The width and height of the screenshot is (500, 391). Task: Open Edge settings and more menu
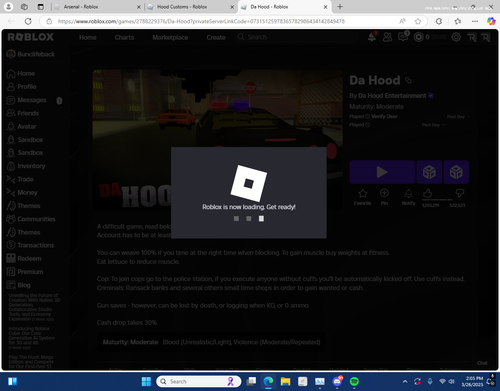(x=475, y=21)
